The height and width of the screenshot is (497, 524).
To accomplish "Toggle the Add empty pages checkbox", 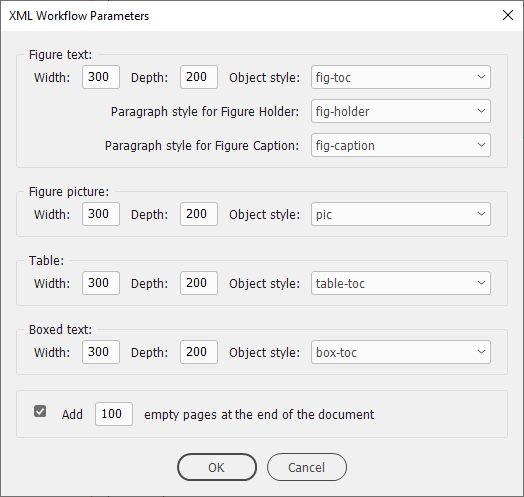I will tap(40, 411).
